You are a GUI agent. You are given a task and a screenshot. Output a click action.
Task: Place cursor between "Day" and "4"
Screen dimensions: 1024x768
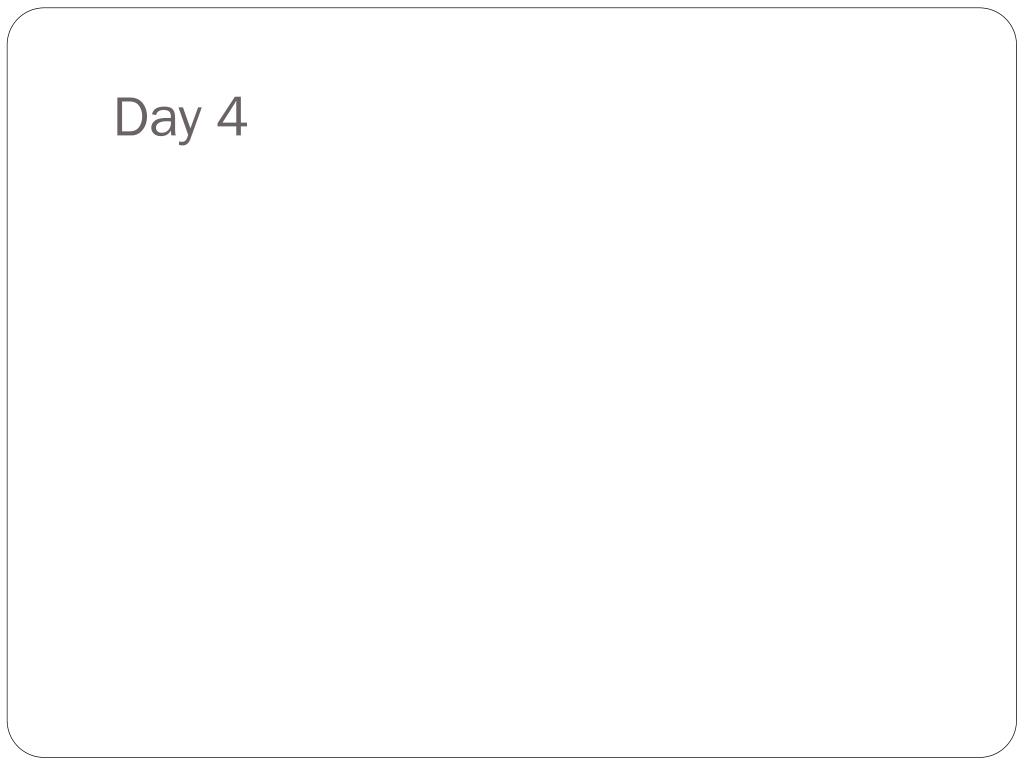tap(210, 118)
